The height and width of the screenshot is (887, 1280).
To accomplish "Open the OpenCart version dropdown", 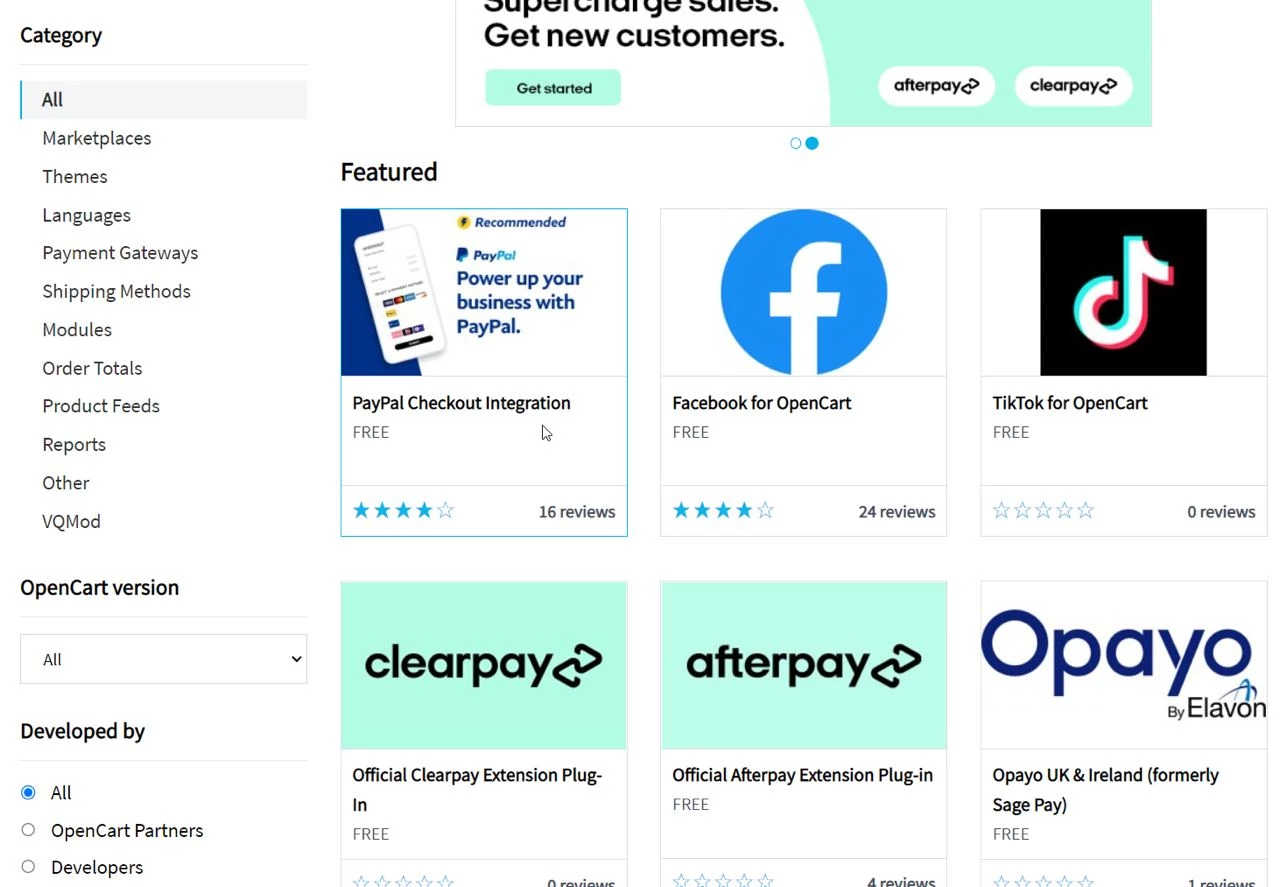I will pyautogui.click(x=163, y=659).
